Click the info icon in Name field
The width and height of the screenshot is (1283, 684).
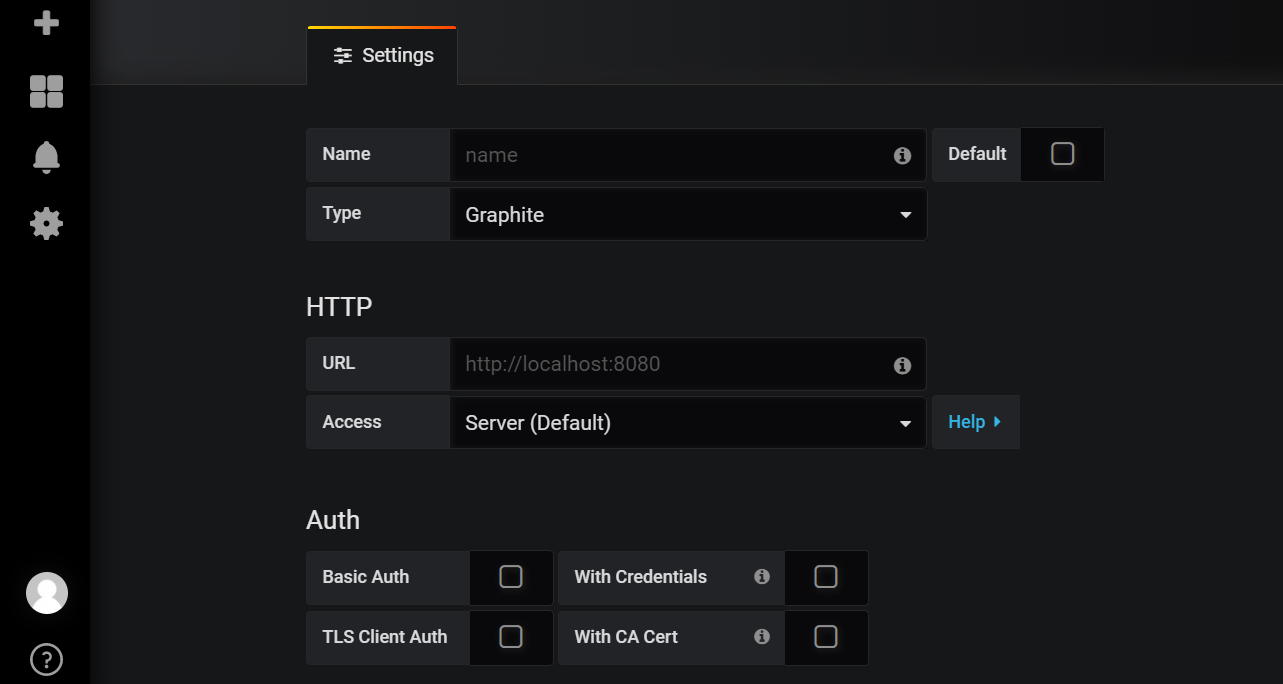point(902,156)
